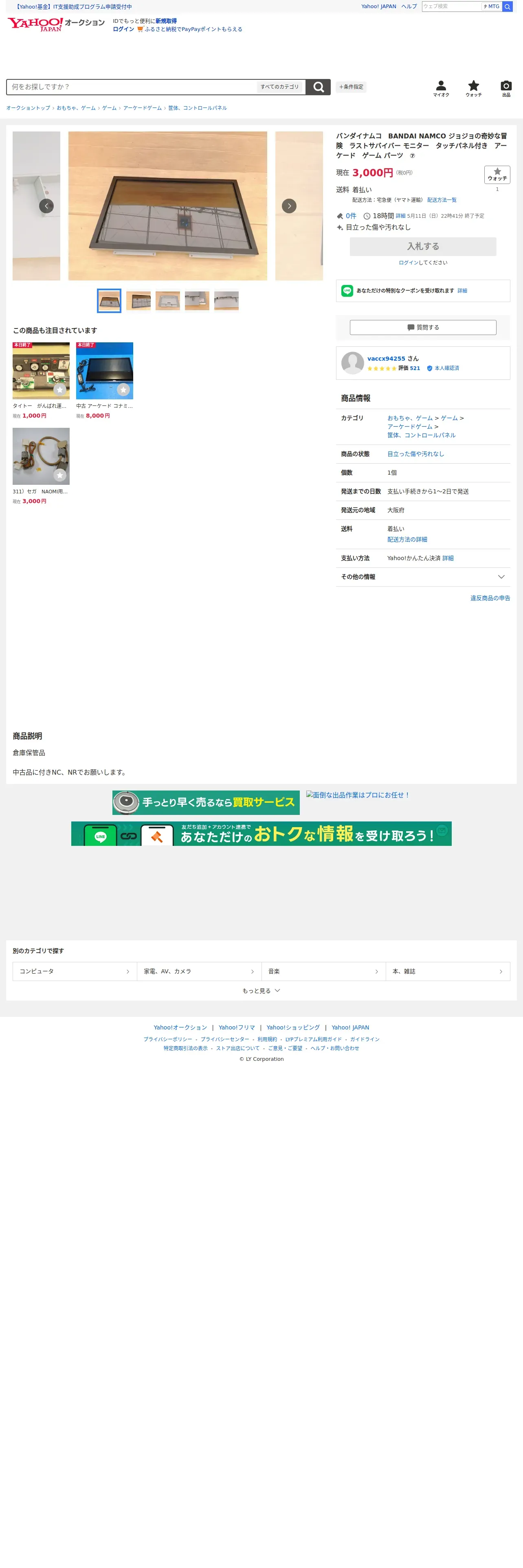This screenshot has height=1568, width=523.
Task: Click 配送方法一覧 link
Action: tap(442, 200)
